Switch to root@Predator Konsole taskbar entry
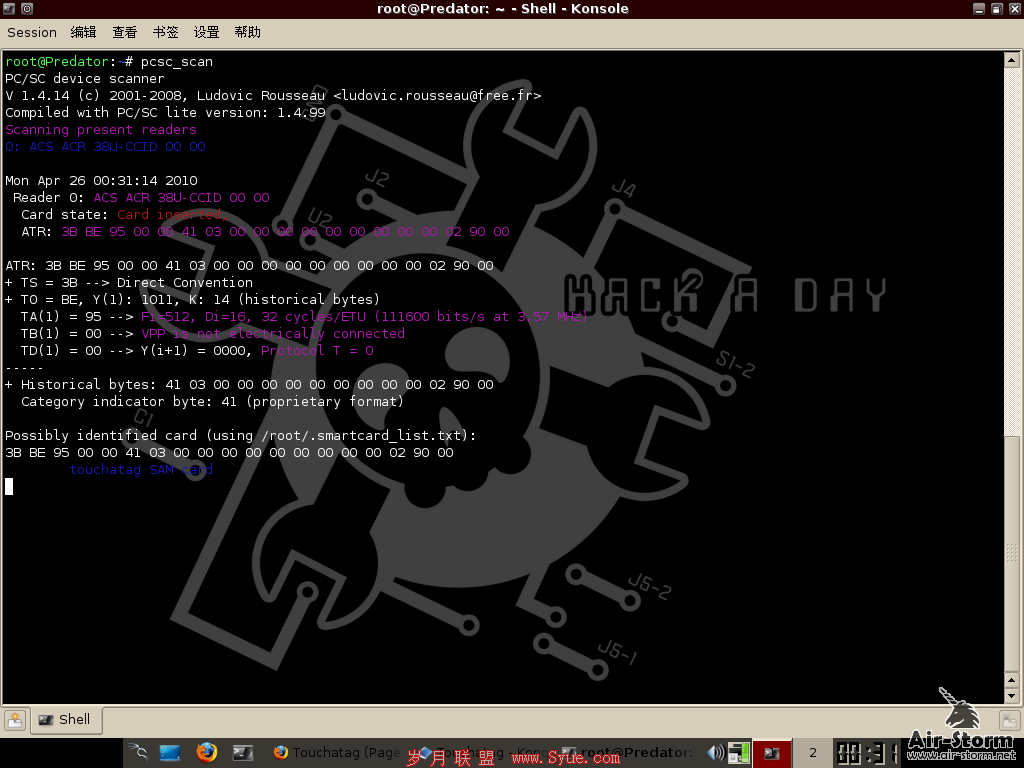This screenshot has width=1024, height=768. click(627, 752)
